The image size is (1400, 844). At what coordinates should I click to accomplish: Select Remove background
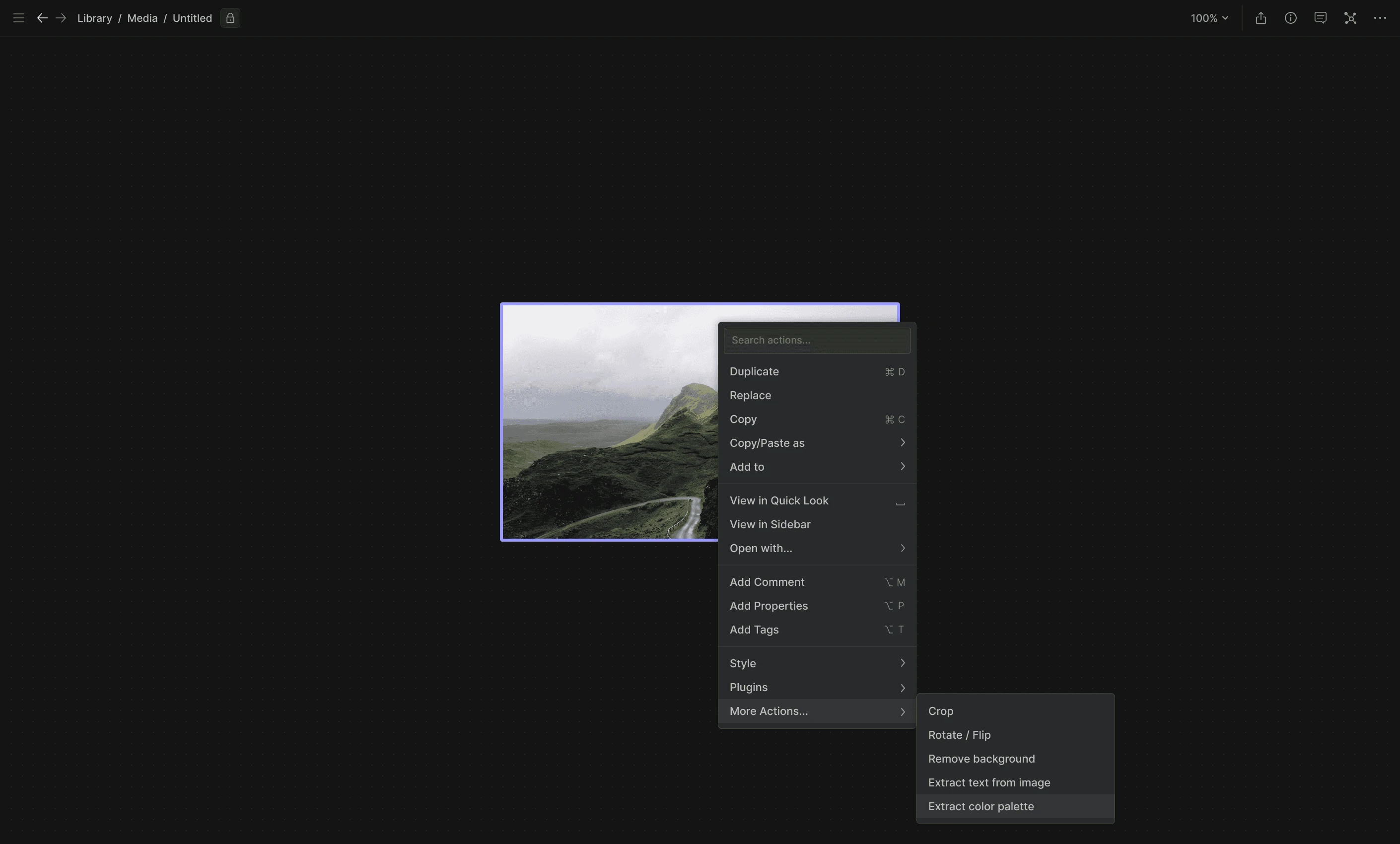1015,759
